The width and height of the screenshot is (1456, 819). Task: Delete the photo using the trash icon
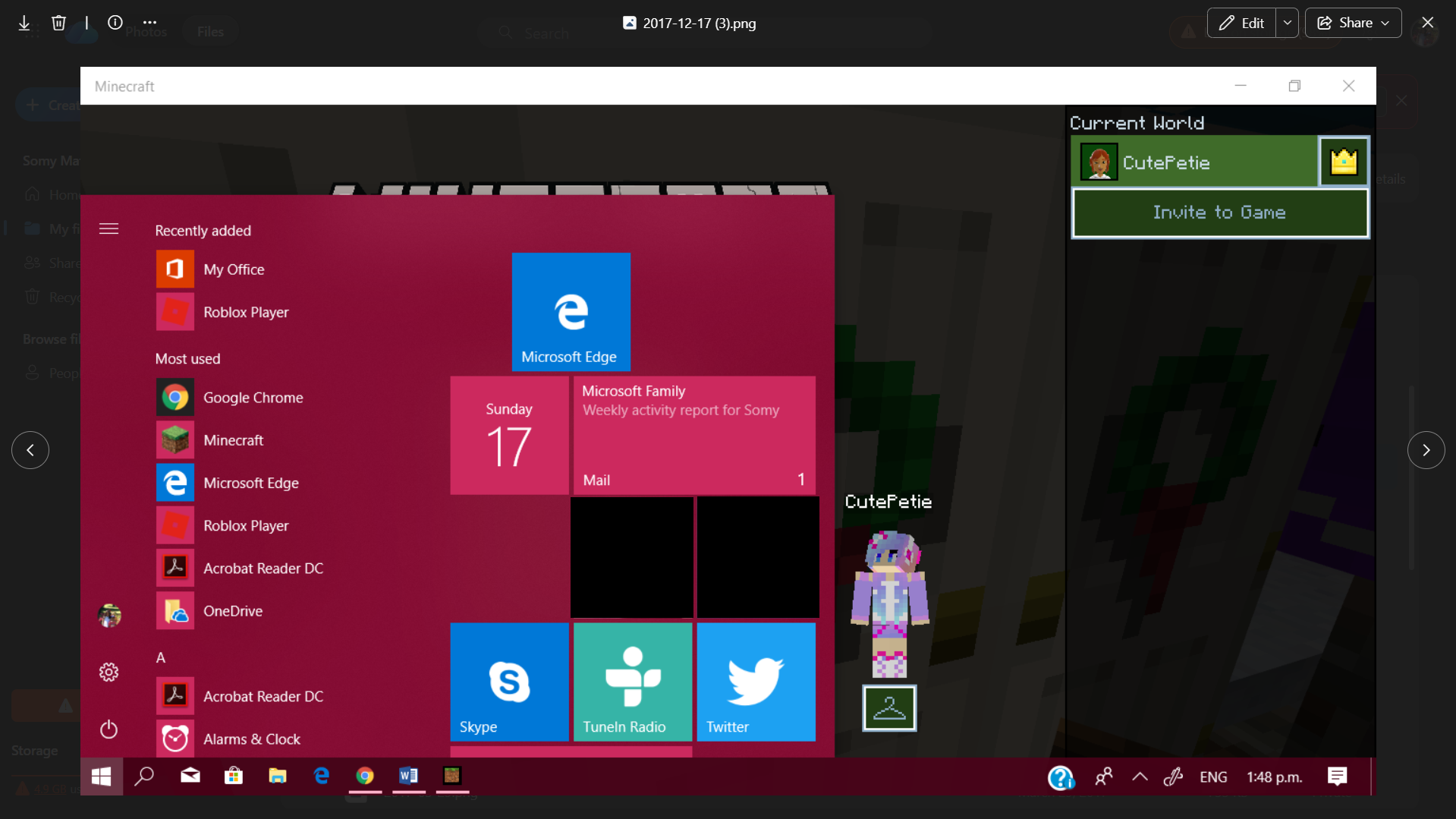pyautogui.click(x=58, y=23)
